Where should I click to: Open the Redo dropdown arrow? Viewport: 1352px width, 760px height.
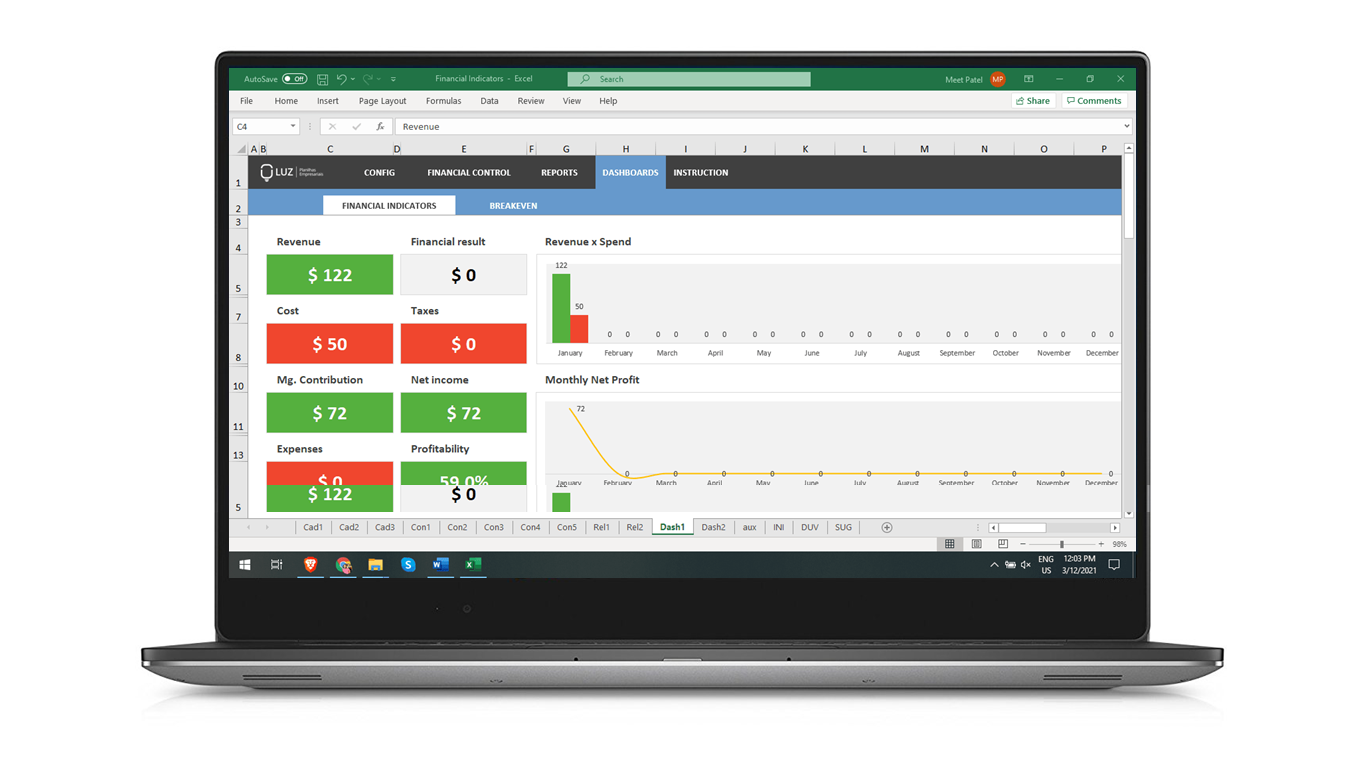(378, 79)
